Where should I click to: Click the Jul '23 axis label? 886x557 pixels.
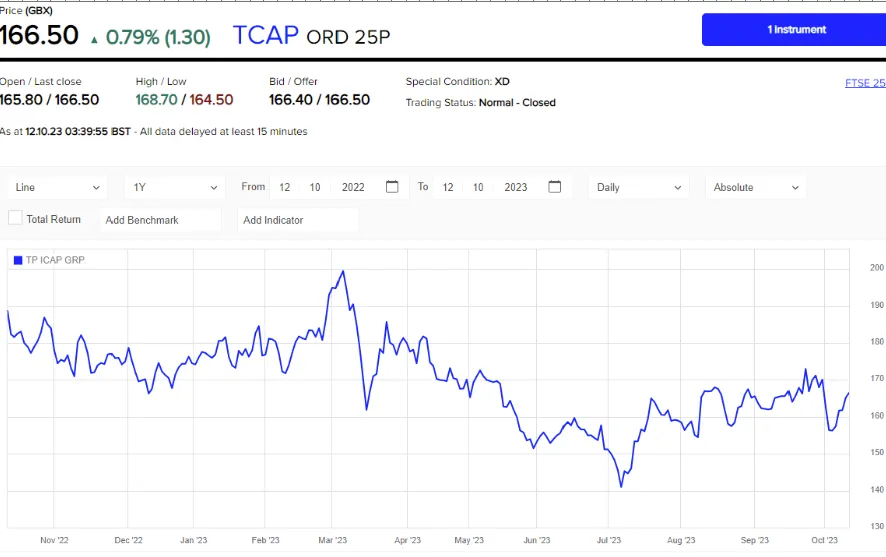609,540
